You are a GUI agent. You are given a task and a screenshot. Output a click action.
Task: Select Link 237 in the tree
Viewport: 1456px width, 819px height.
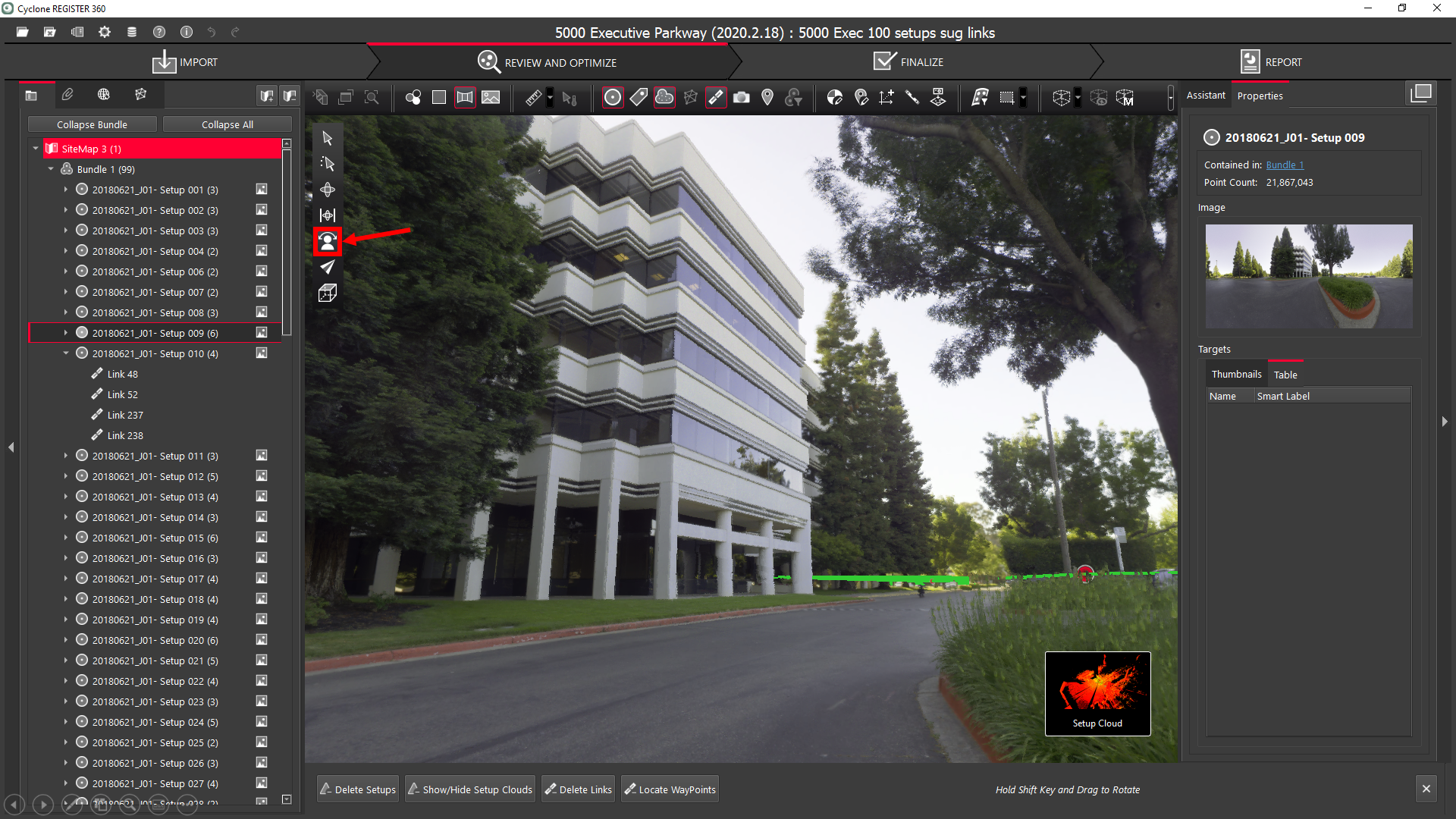pos(125,415)
